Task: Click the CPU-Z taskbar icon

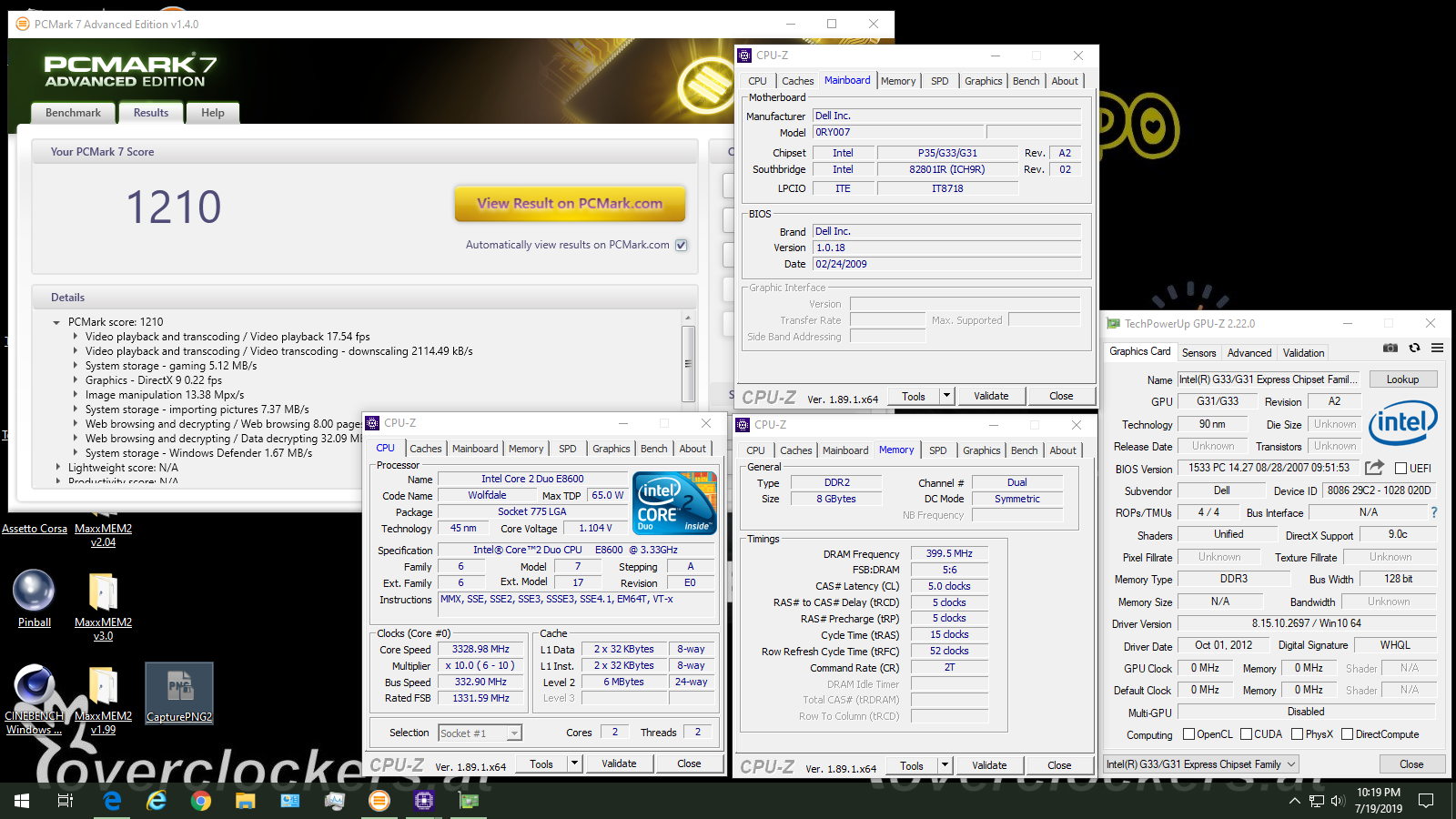Action: tap(424, 801)
